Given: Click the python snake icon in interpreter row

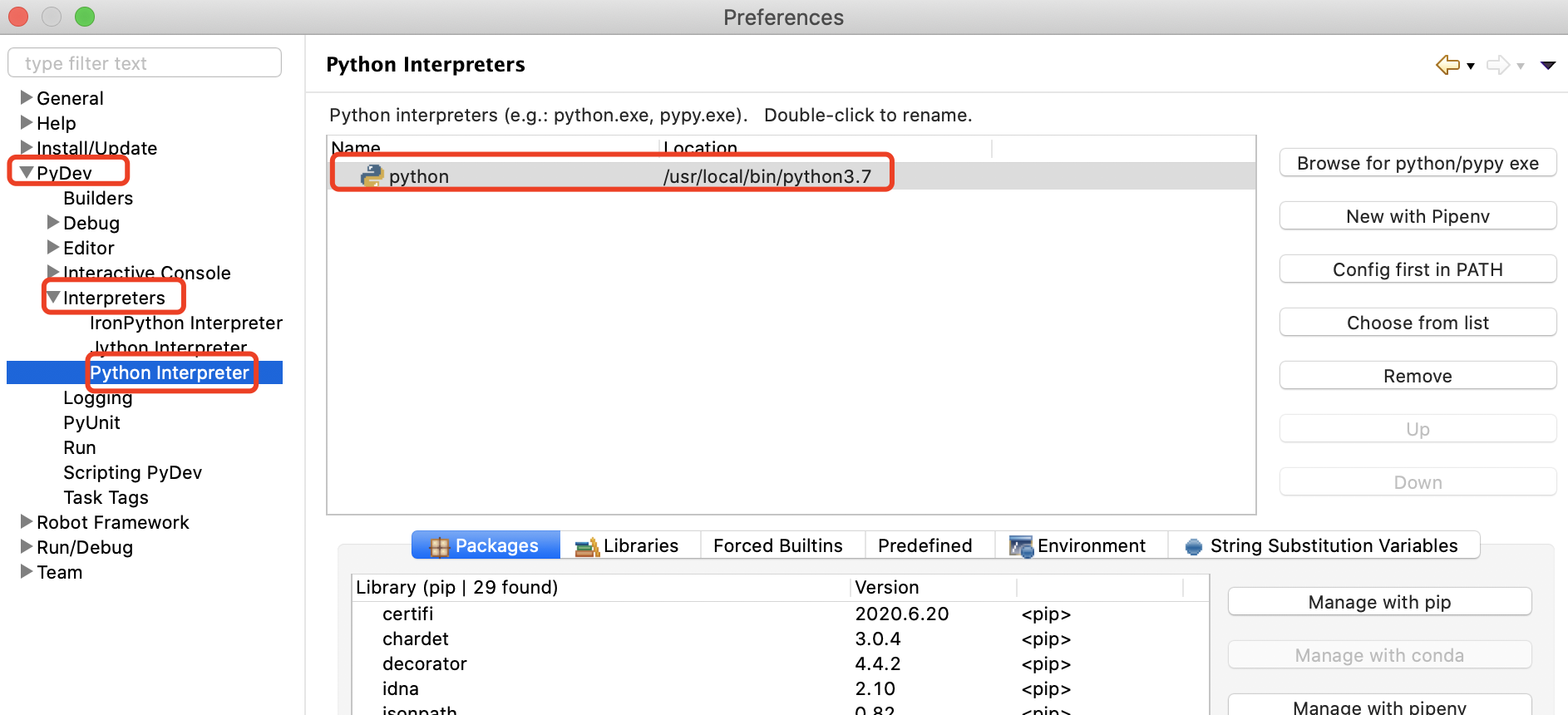Looking at the screenshot, I should [x=372, y=175].
